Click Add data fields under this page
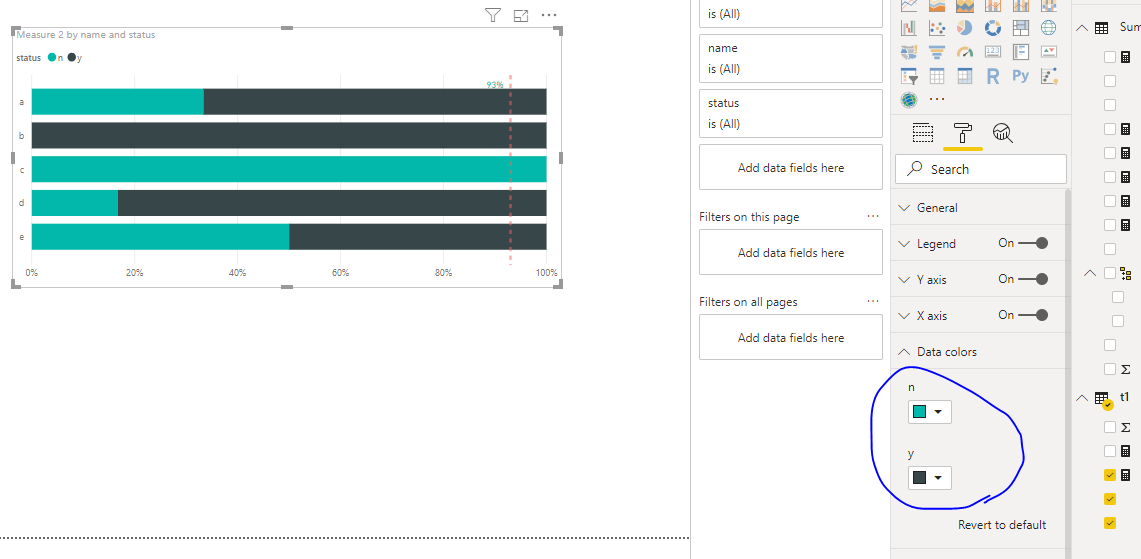 click(x=791, y=253)
